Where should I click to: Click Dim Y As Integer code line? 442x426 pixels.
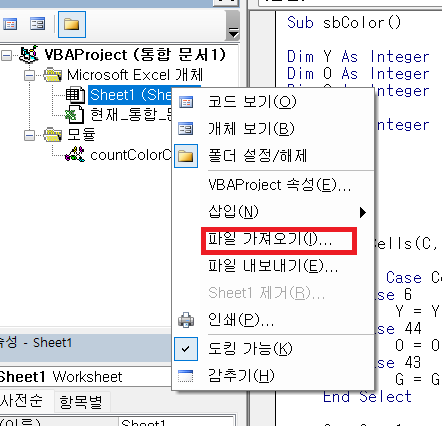tap(358, 57)
